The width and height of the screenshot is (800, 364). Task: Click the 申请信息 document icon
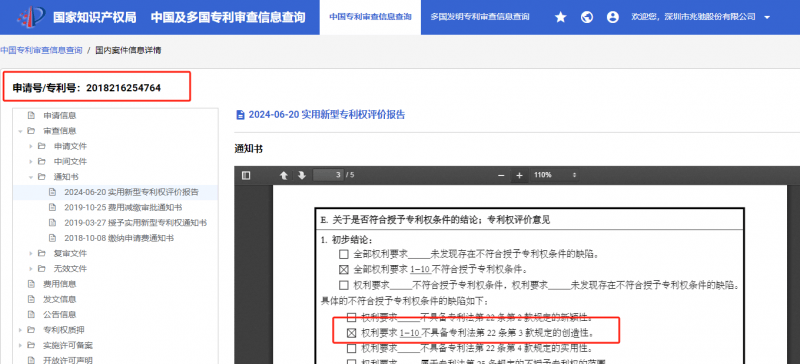tap(31, 115)
